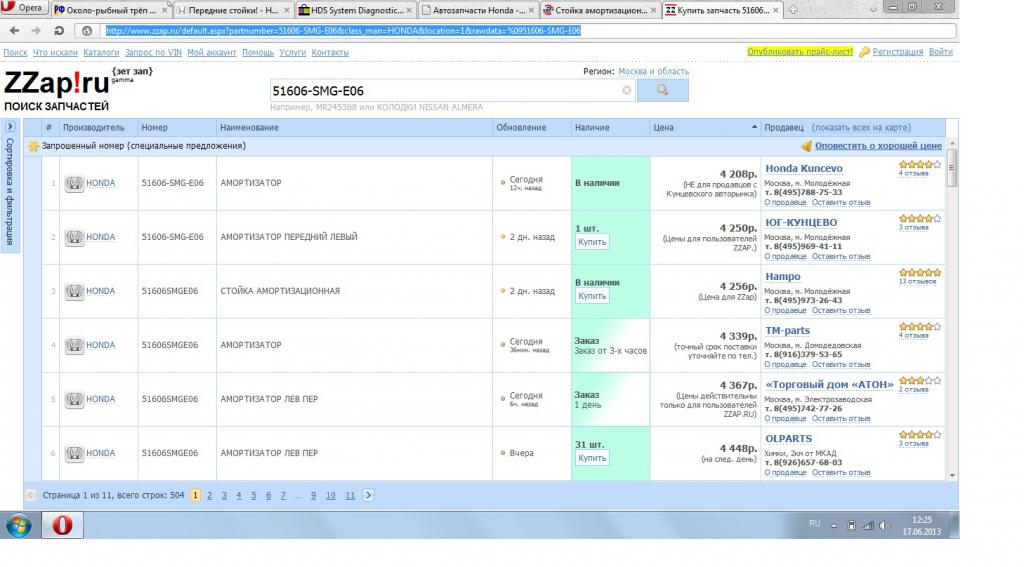1024x567 pixels.
Task: Click HONDA manufacturer link in row 2
Action: click(101, 237)
